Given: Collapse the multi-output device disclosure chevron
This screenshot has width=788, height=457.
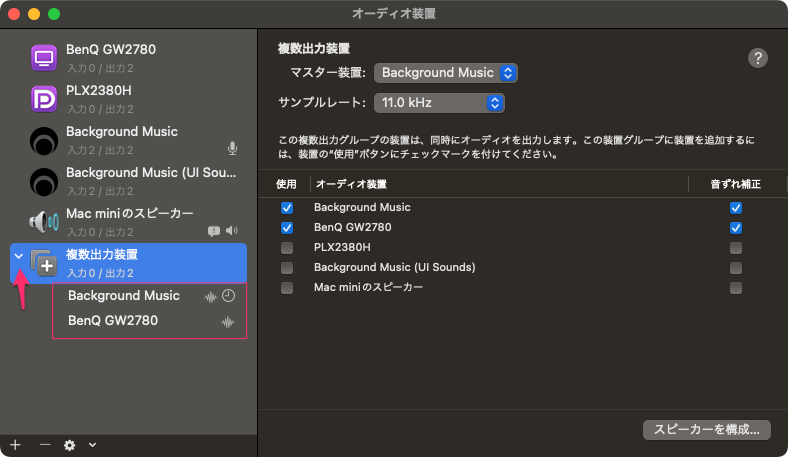Looking at the screenshot, I should [18, 257].
